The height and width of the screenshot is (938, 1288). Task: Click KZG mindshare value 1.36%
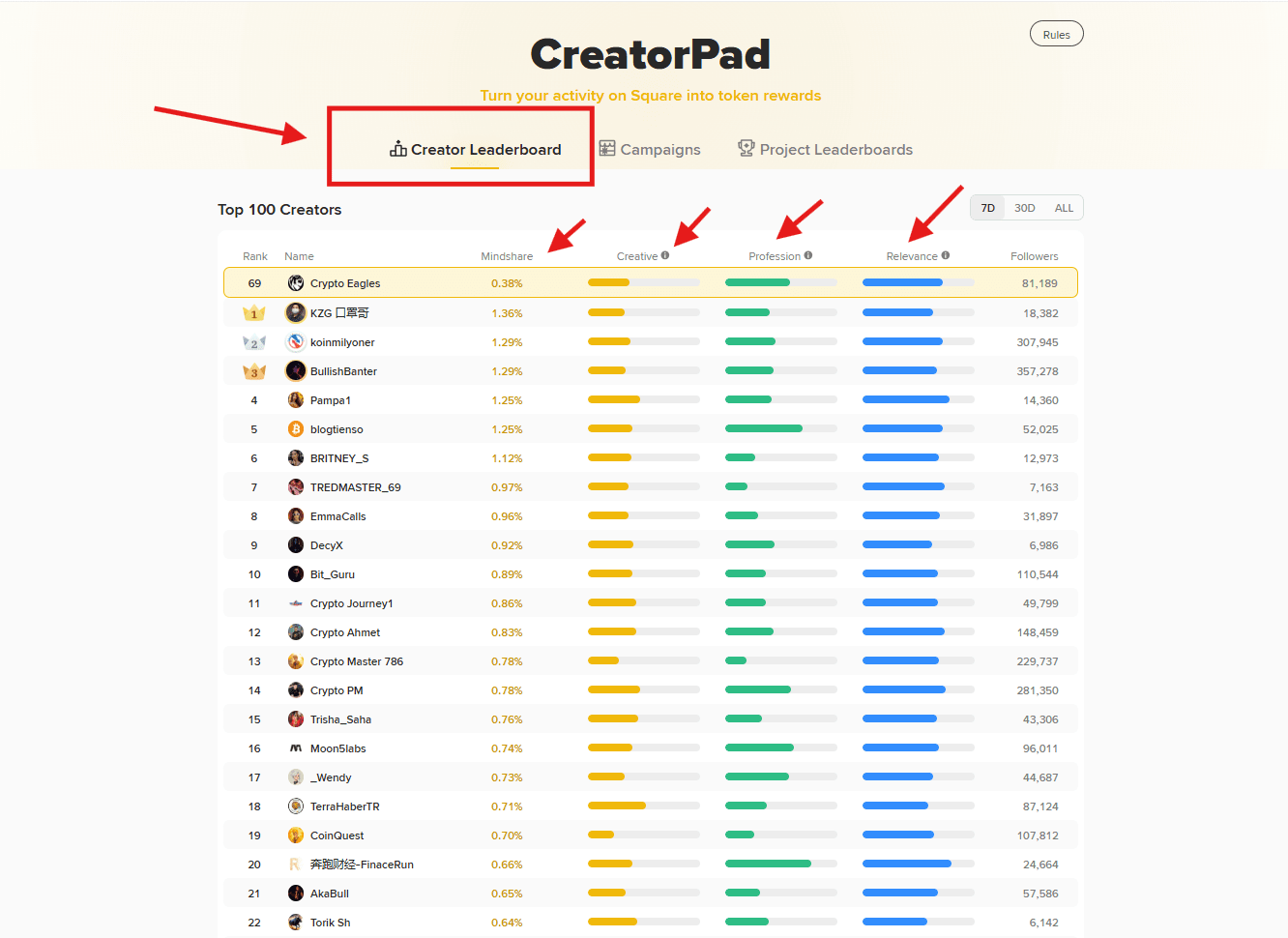point(507,313)
